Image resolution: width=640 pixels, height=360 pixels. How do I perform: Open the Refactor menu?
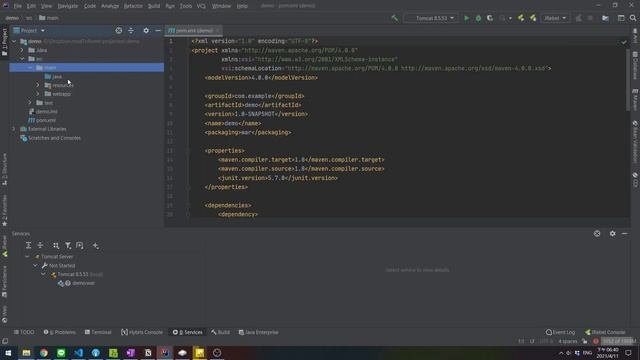(133, 6)
